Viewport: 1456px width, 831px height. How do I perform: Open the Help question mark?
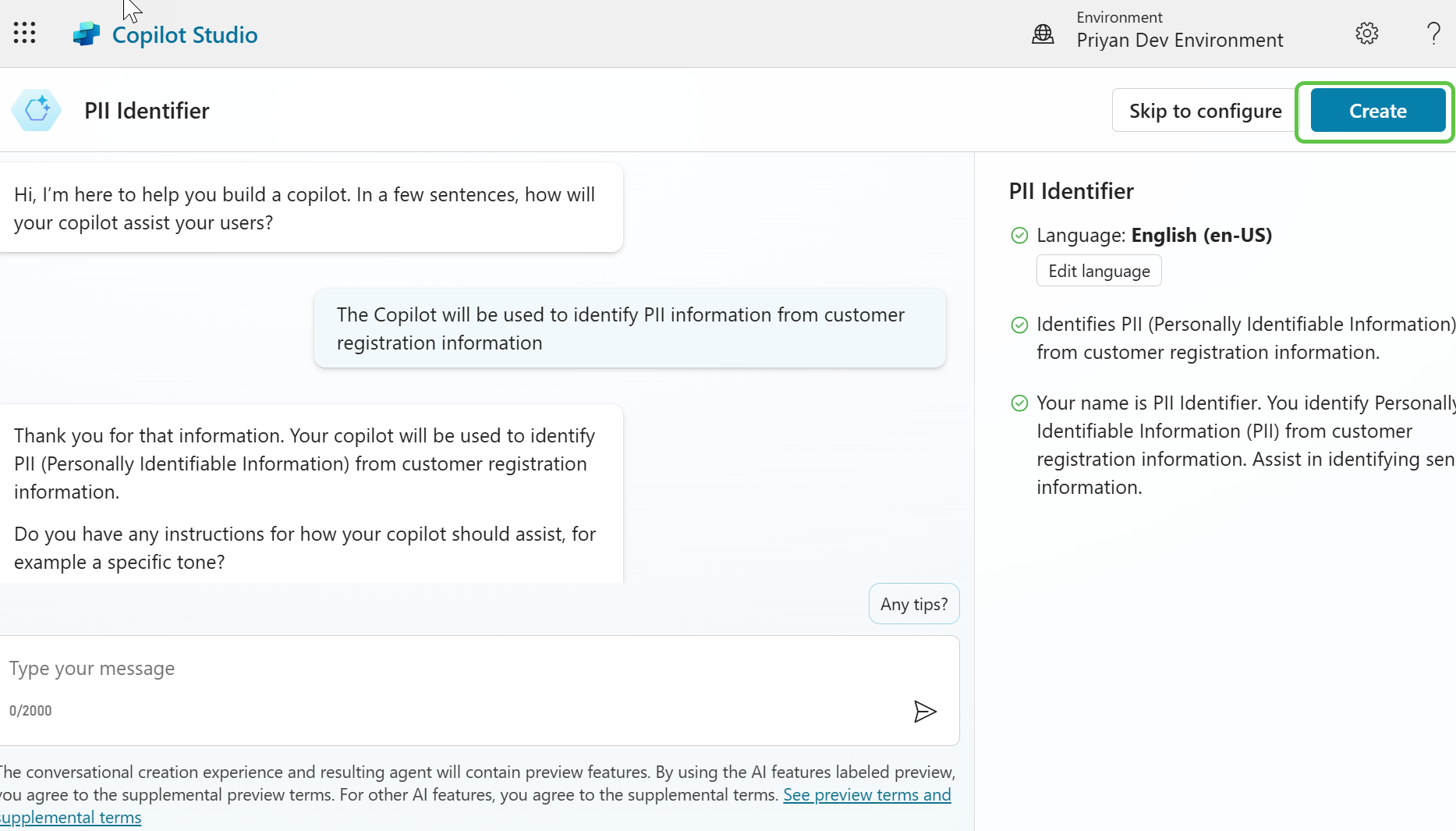pyautogui.click(x=1433, y=34)
